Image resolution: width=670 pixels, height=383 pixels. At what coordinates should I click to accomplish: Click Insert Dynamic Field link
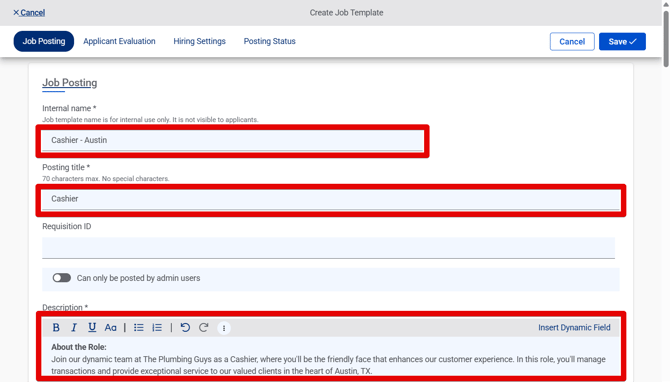point(574,327)
